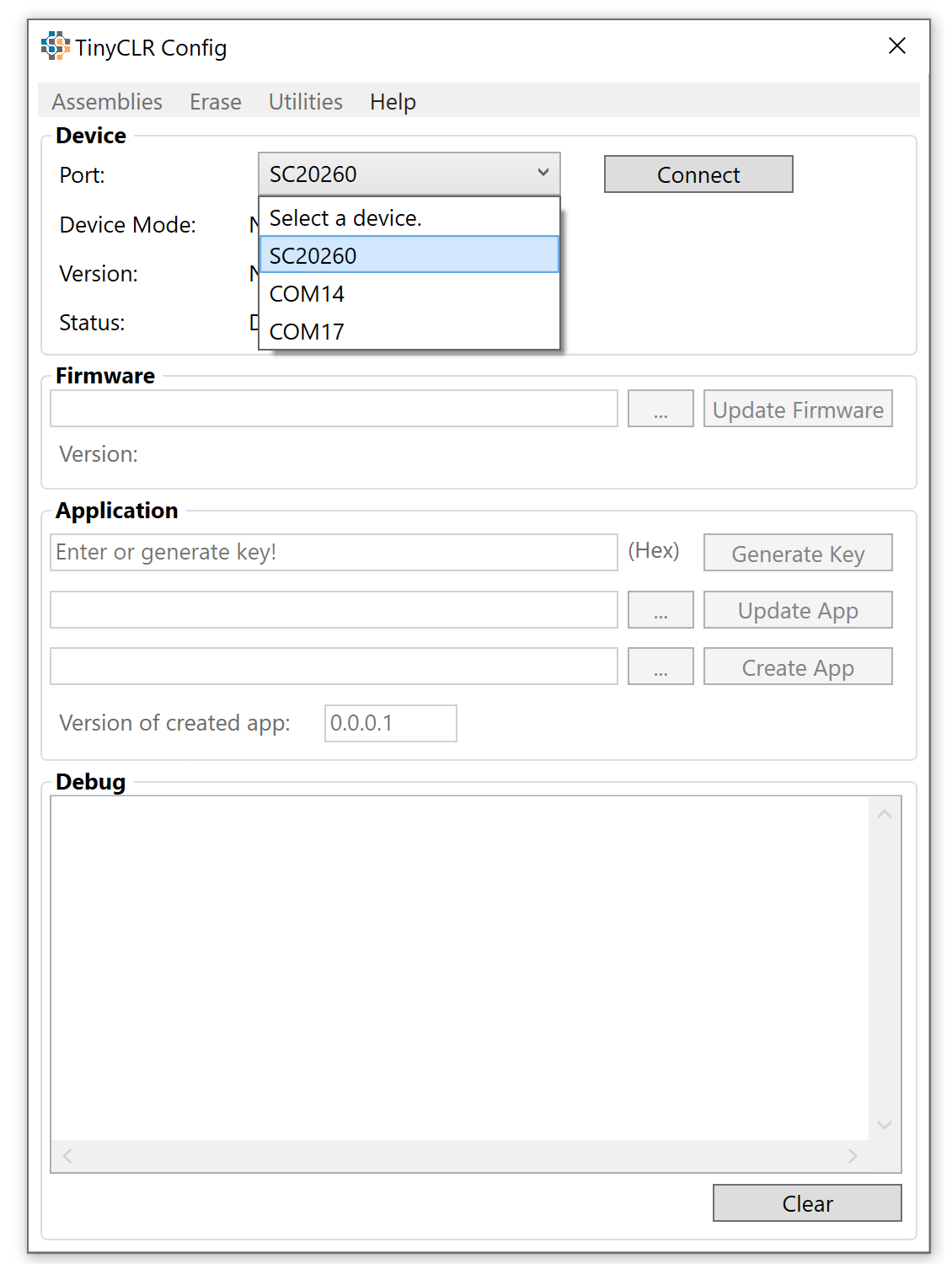Open the Utilities menu

click(x=305, y=101)
